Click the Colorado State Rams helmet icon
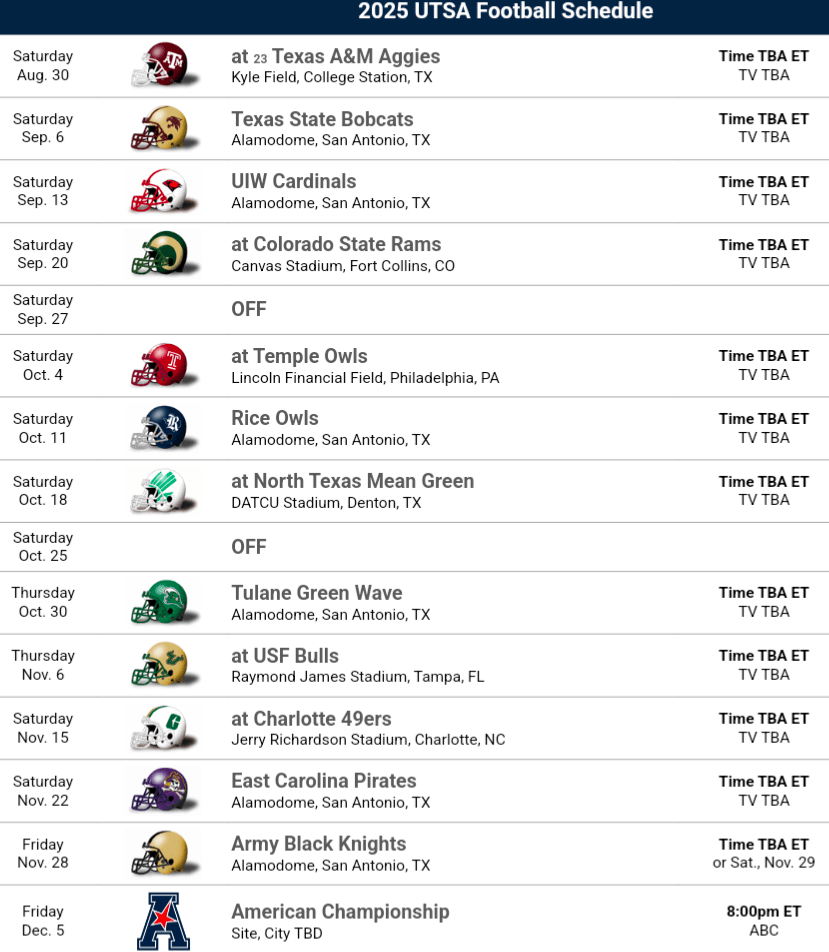Viewport: 829px width, 952px height. pyautogui.click(x=159, y=254)
